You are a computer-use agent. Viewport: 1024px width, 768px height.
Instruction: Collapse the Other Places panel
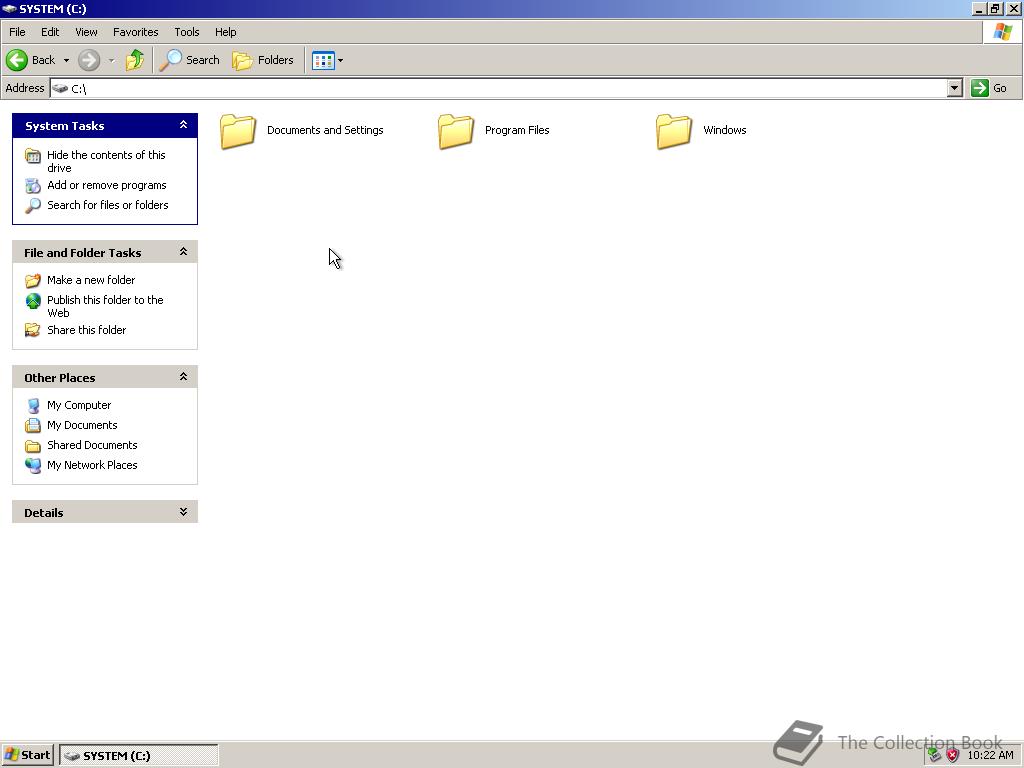coord(184,377)
